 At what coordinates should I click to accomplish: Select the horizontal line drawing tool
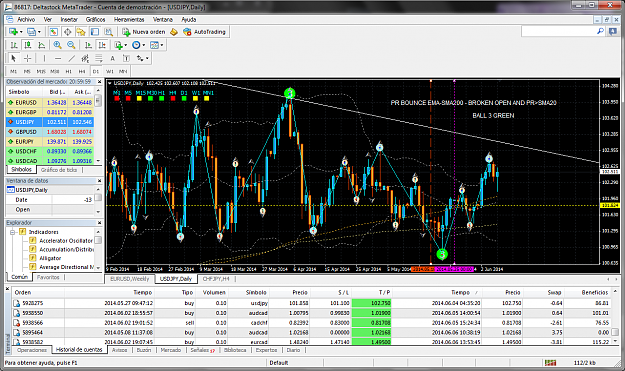[58, 59]
